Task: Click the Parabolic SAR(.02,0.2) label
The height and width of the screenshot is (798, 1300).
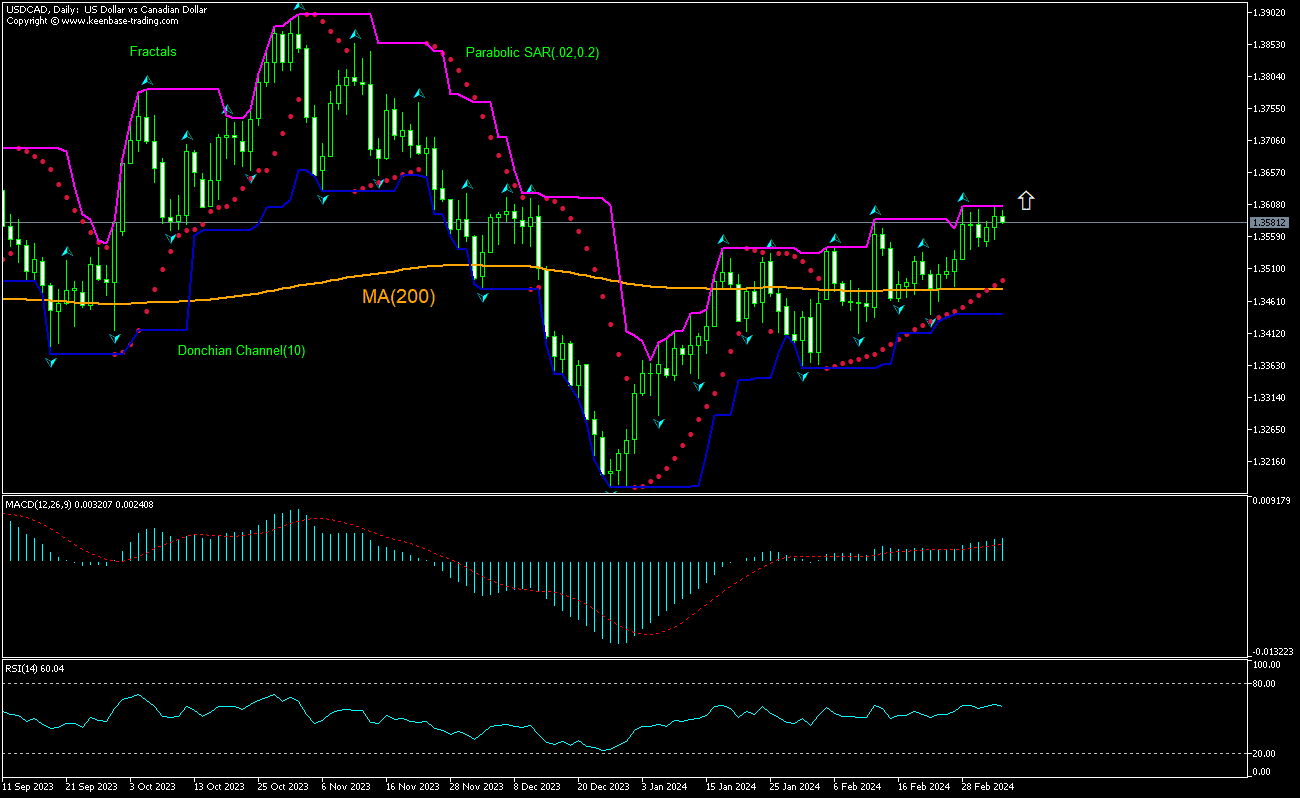Action: coord(530,52)
